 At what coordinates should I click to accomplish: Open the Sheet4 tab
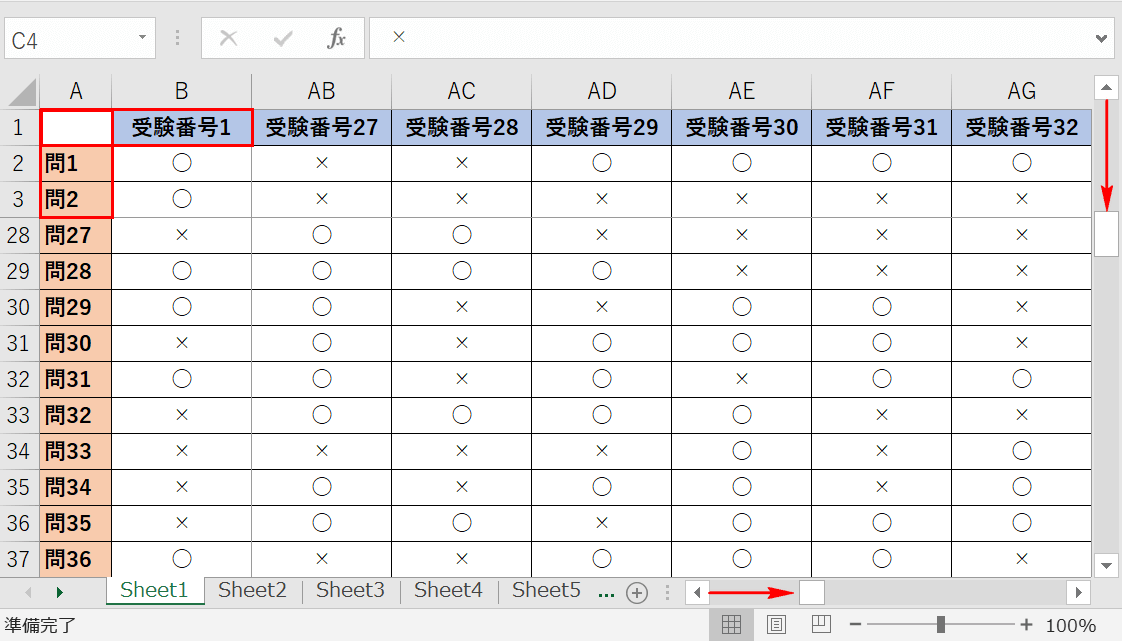point(448,590)
